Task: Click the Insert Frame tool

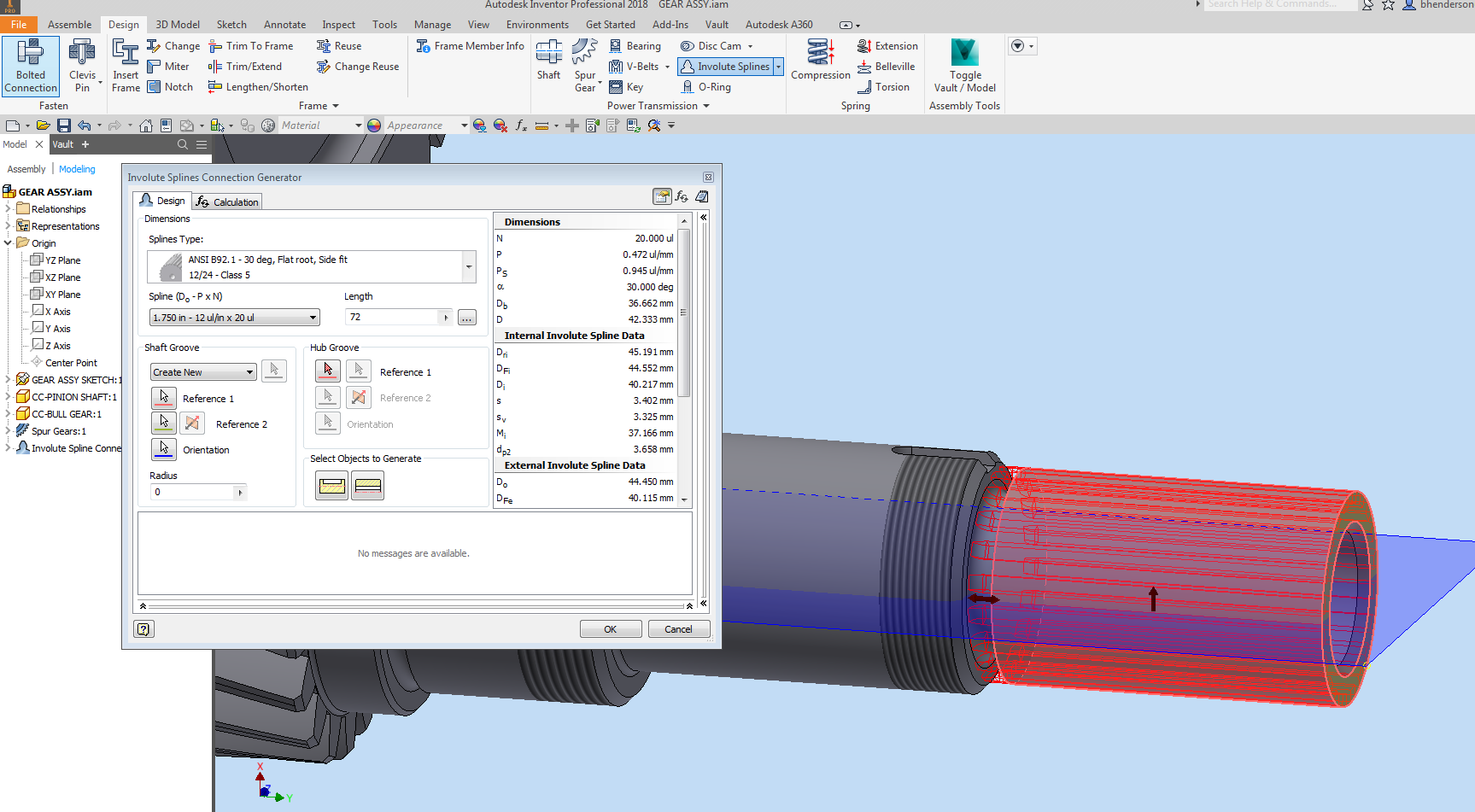Action: [126, 65]
